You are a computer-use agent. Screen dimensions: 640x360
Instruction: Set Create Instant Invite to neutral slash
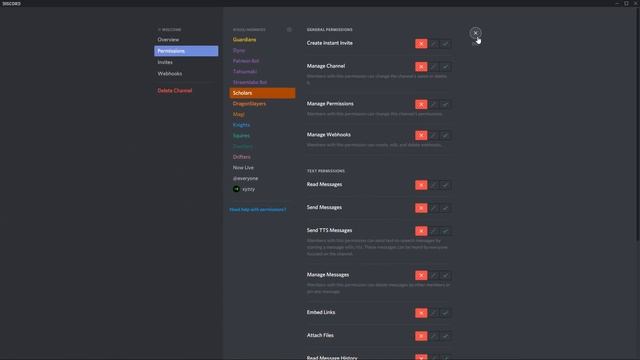point(433,44)
